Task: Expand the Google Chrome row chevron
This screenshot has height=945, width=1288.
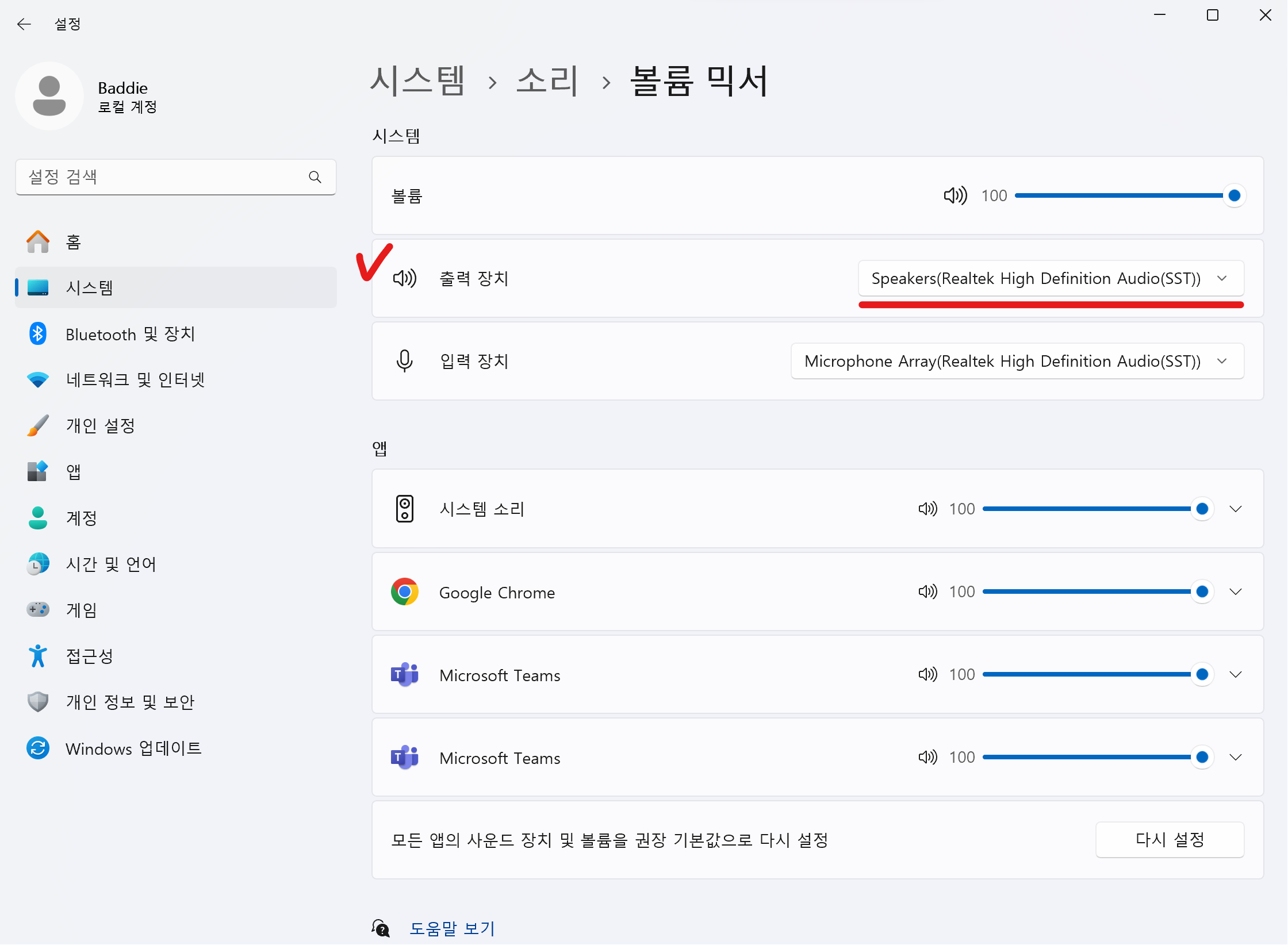Action: [1236, 591]
